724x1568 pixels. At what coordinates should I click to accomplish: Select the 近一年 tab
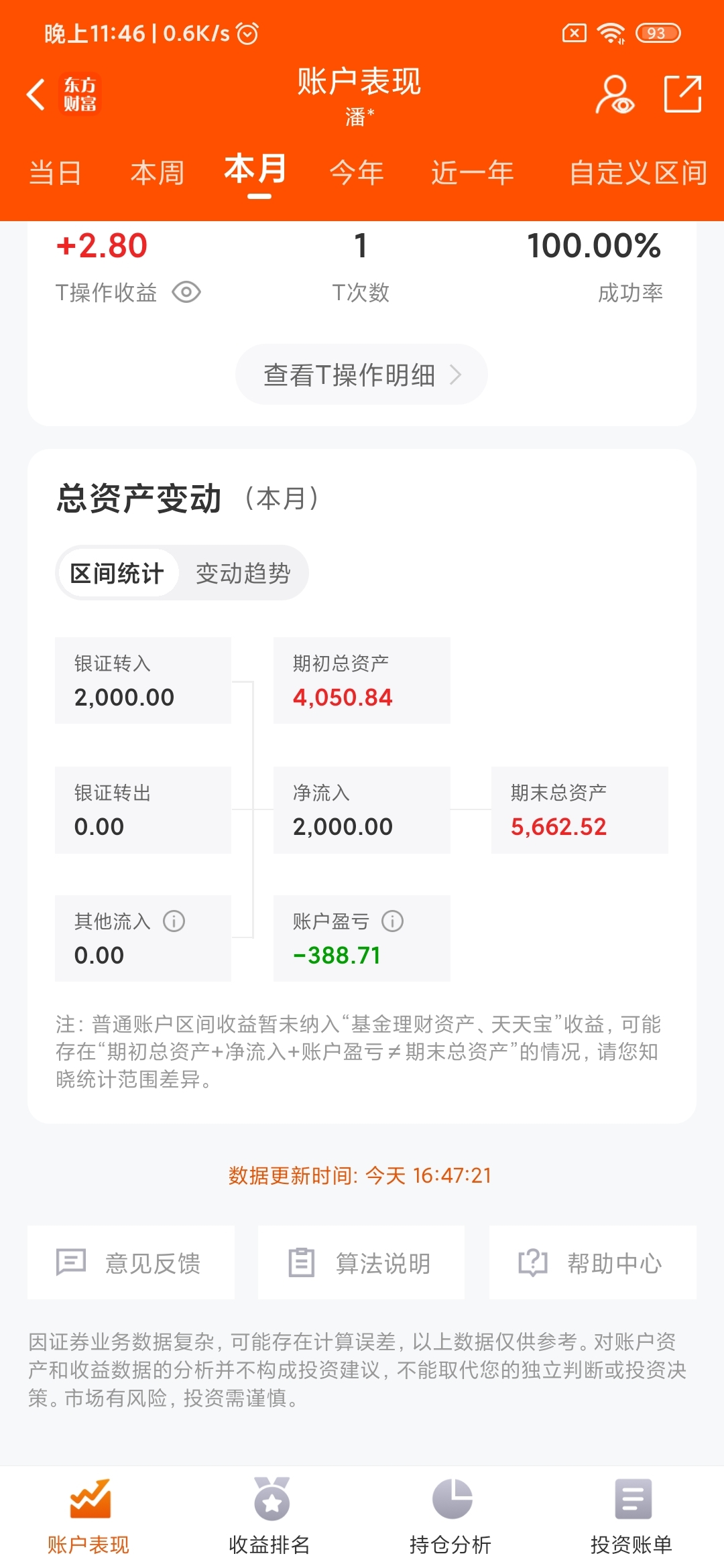tap(473, 173)
